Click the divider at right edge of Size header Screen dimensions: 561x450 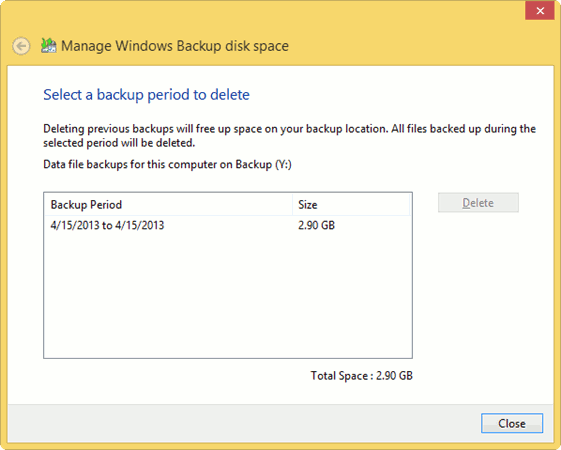point(409,205)
